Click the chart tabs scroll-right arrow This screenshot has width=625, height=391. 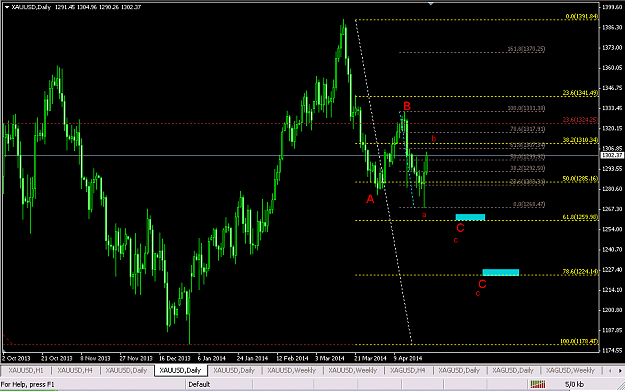tap(620, 371)
